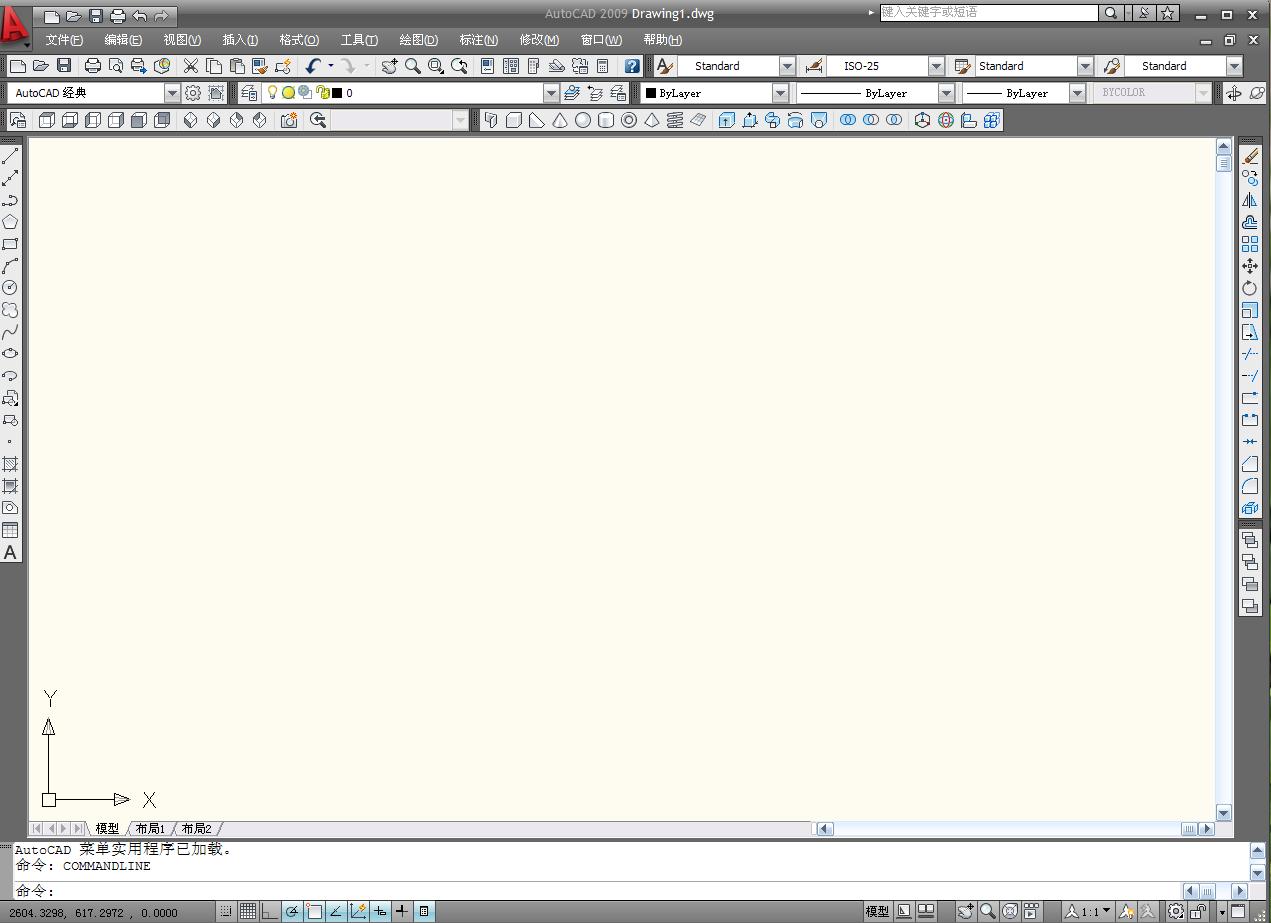
Task: Select the Circle draw tool
Action: click(x=10, y=288)
